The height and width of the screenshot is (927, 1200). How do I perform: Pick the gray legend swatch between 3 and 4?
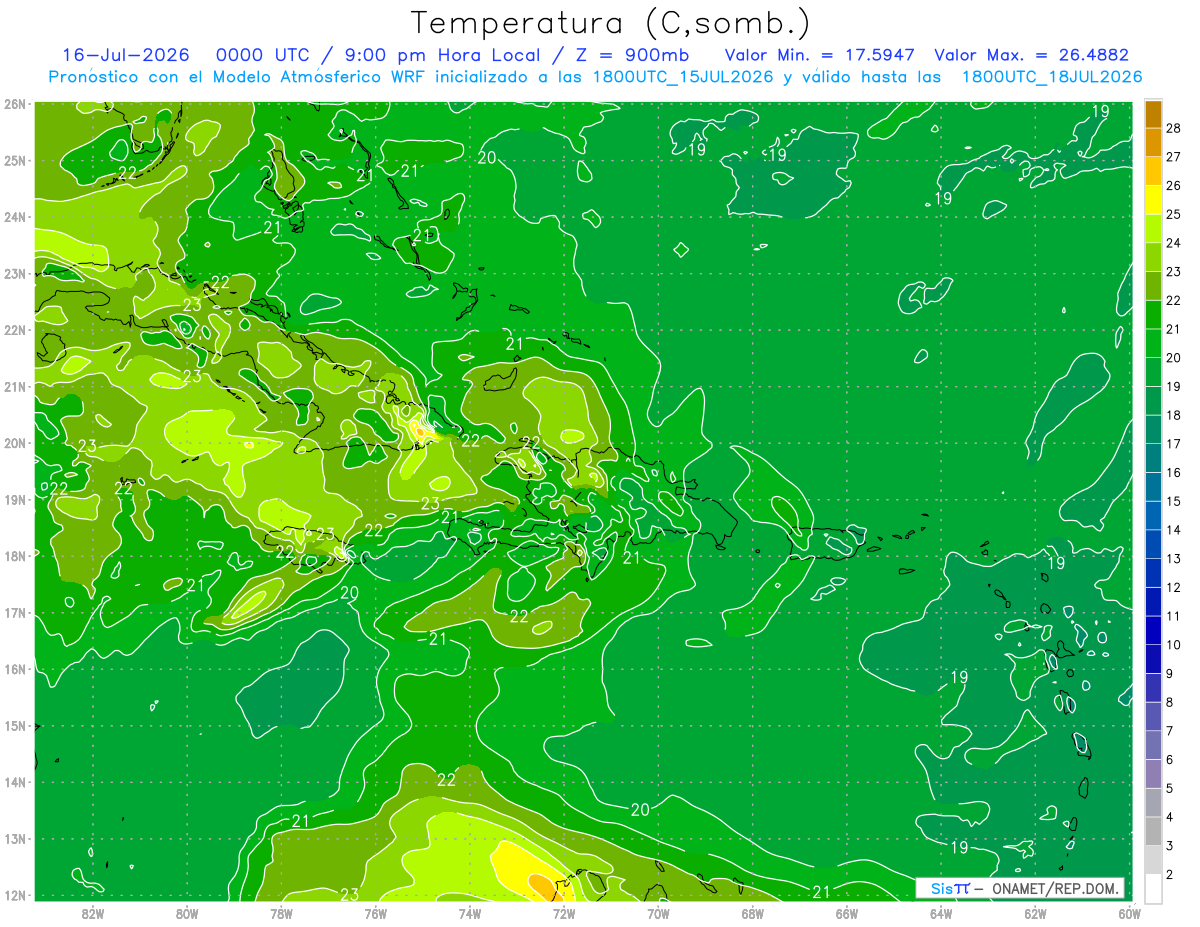[1153, 831]
